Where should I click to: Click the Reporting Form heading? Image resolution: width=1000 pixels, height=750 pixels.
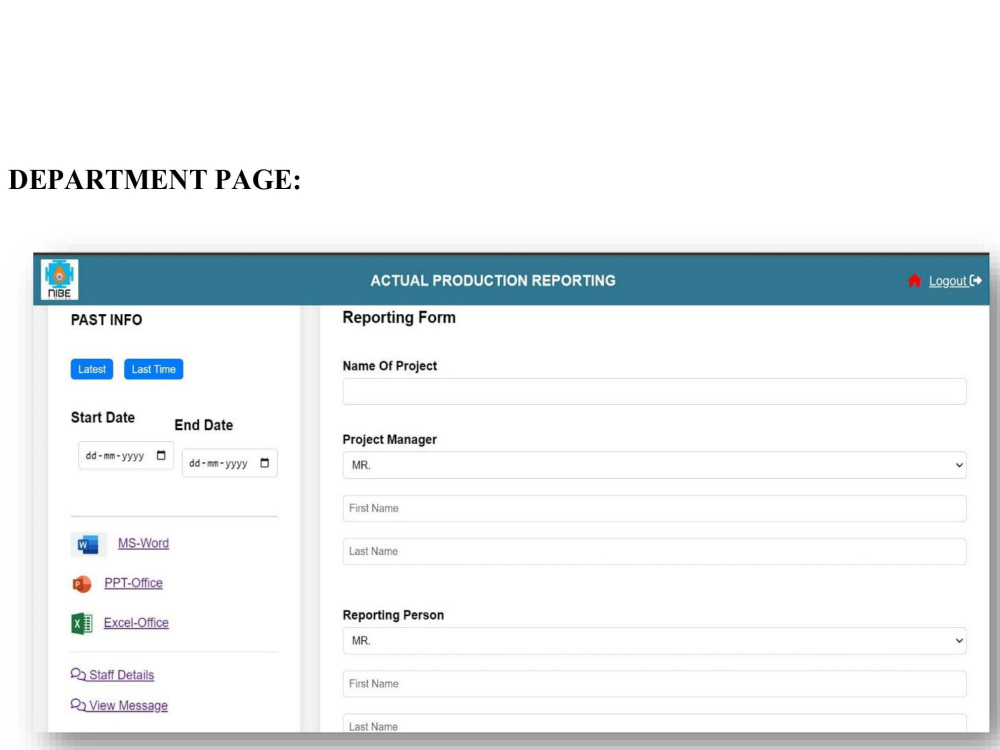click(399, 318)
